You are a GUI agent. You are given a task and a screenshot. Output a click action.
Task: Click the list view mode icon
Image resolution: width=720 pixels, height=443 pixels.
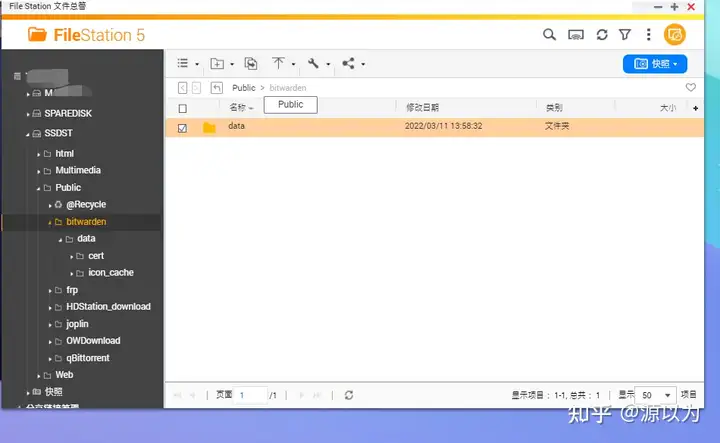(x=183, y=63)
